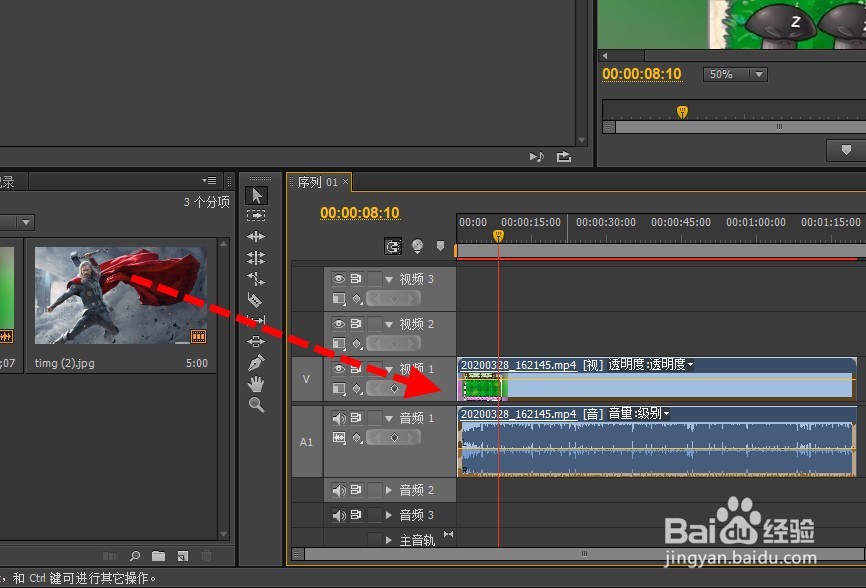Select the Rate Stretch tool
This screenshot has width=866, height=588.
(x=256, y=279)
